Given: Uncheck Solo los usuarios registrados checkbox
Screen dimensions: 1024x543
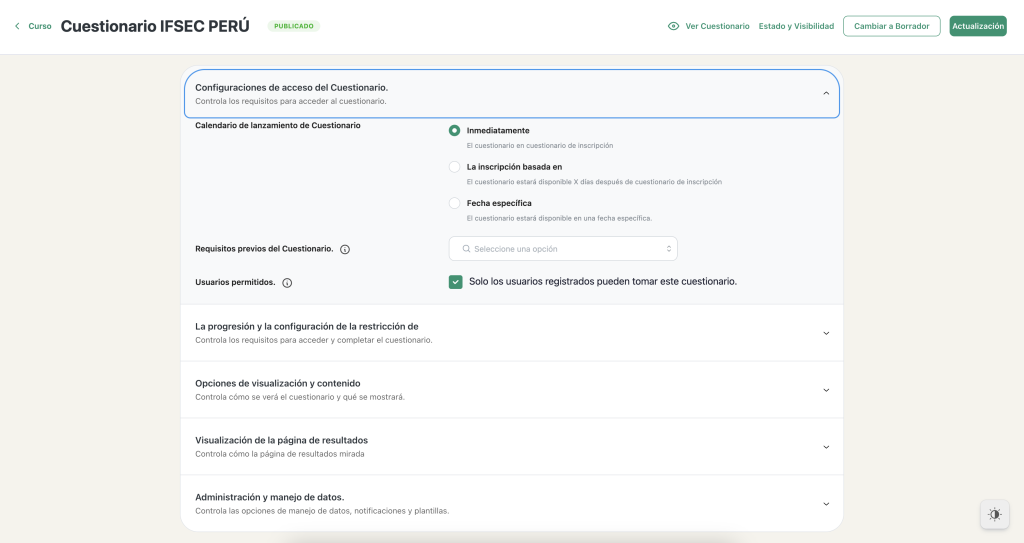Looking at the screenshot, I should click(x=456, y=282).
